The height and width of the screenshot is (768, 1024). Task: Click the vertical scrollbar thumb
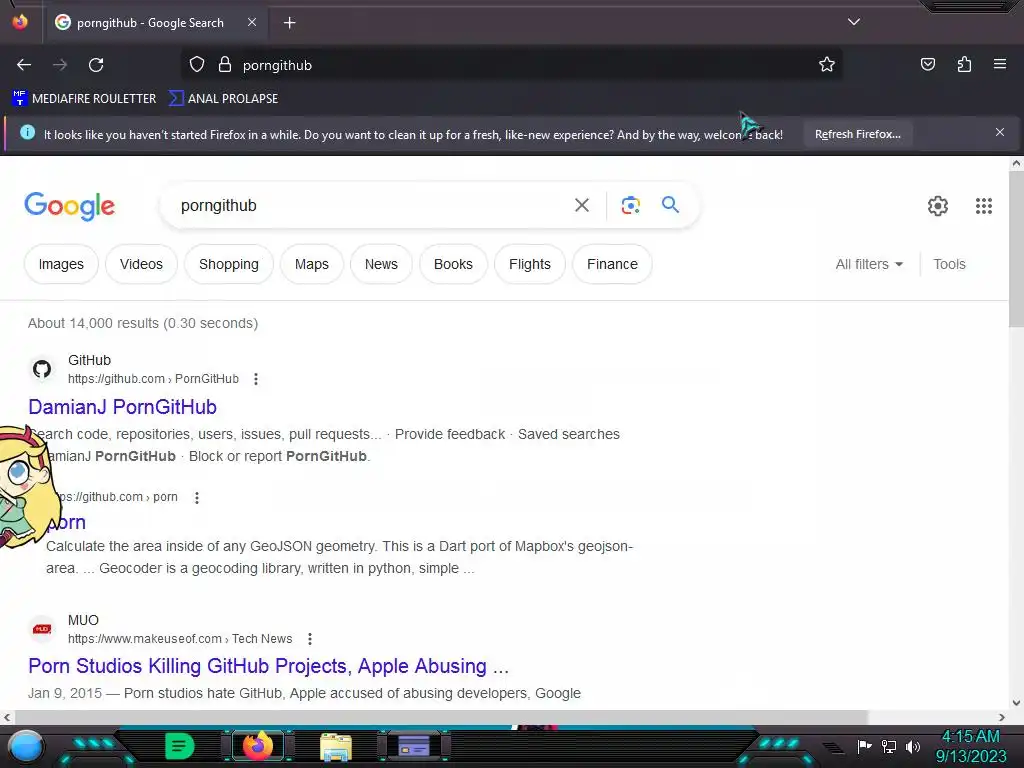coord(1016,250)
